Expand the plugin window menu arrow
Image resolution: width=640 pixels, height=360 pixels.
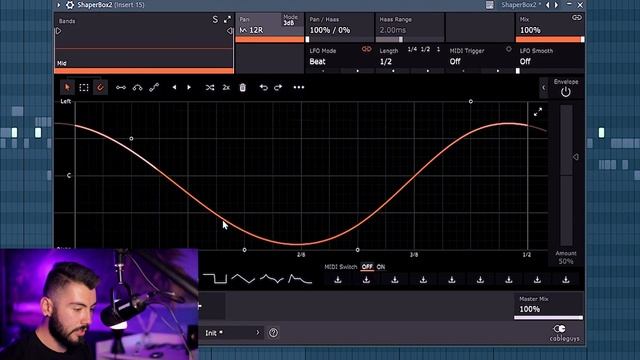coord(59,5)
